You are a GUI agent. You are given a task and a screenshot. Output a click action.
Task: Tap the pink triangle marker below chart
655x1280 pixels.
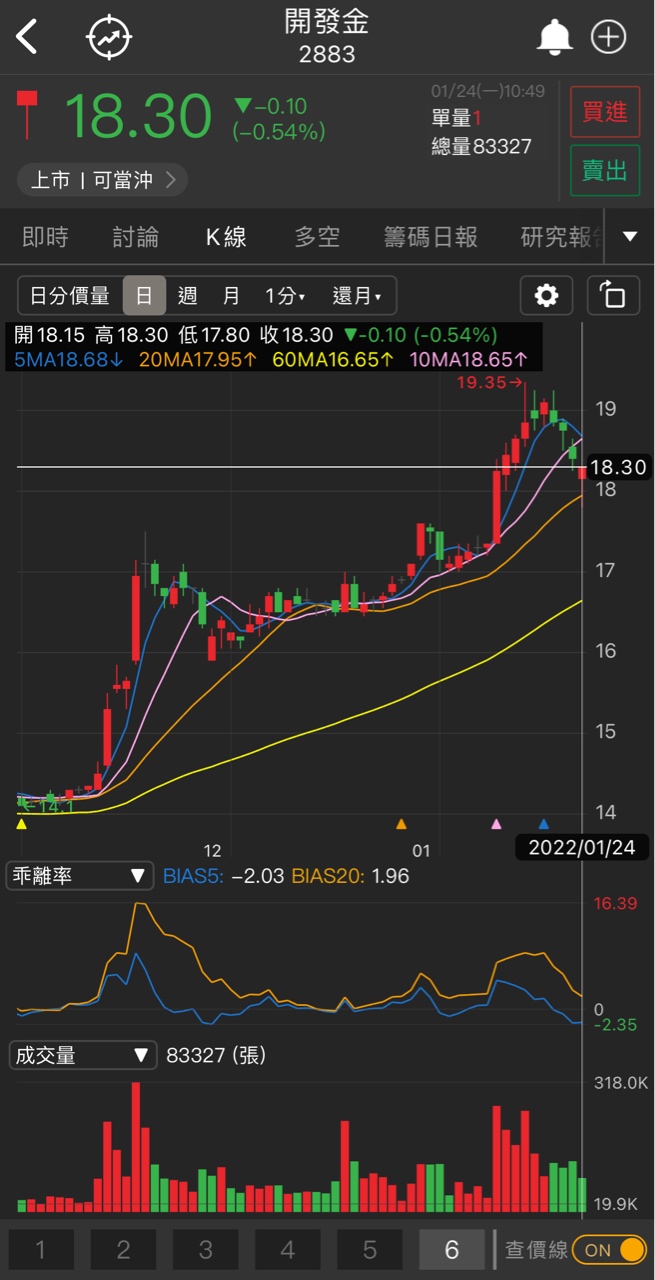pos(496,824)
